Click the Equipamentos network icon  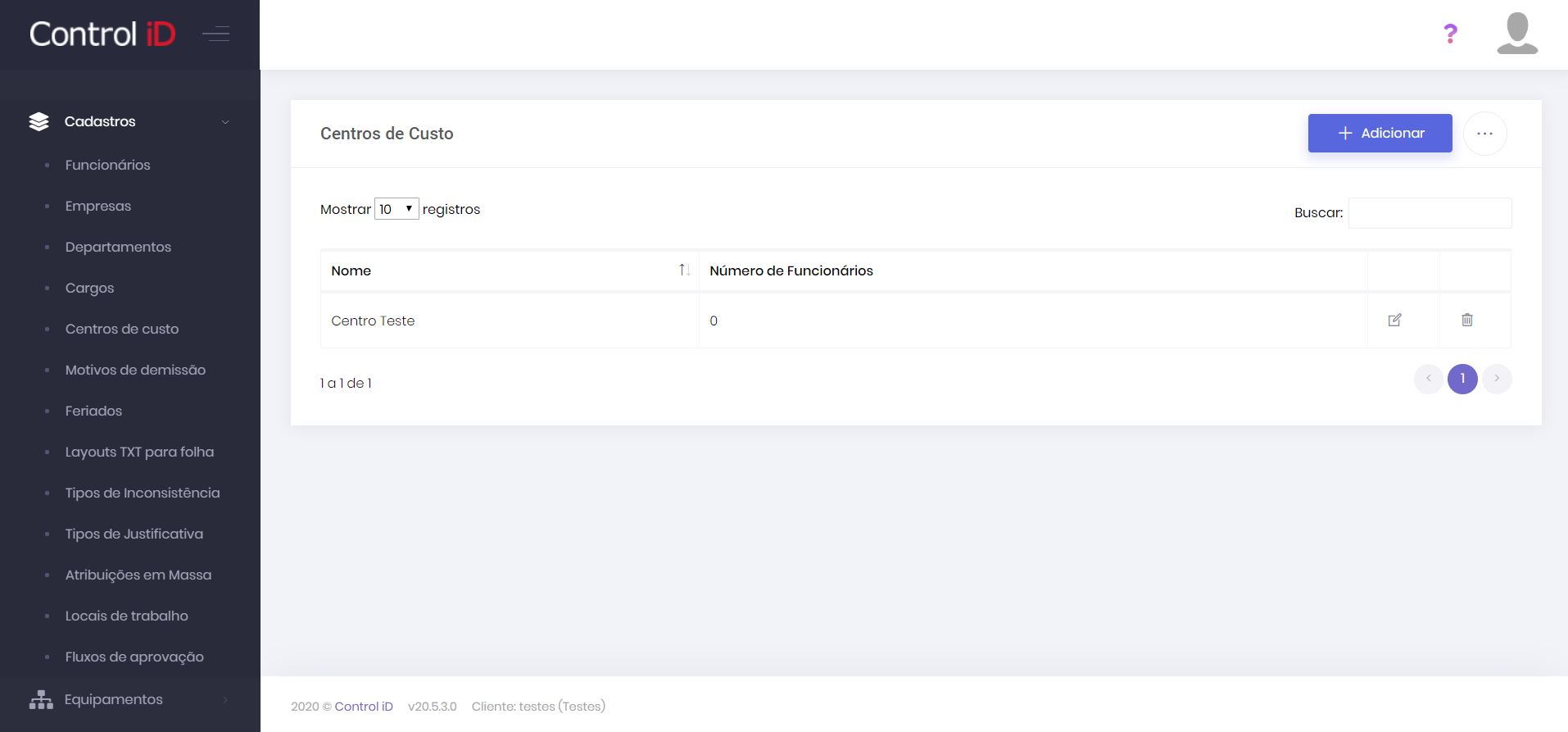(40, 699)
